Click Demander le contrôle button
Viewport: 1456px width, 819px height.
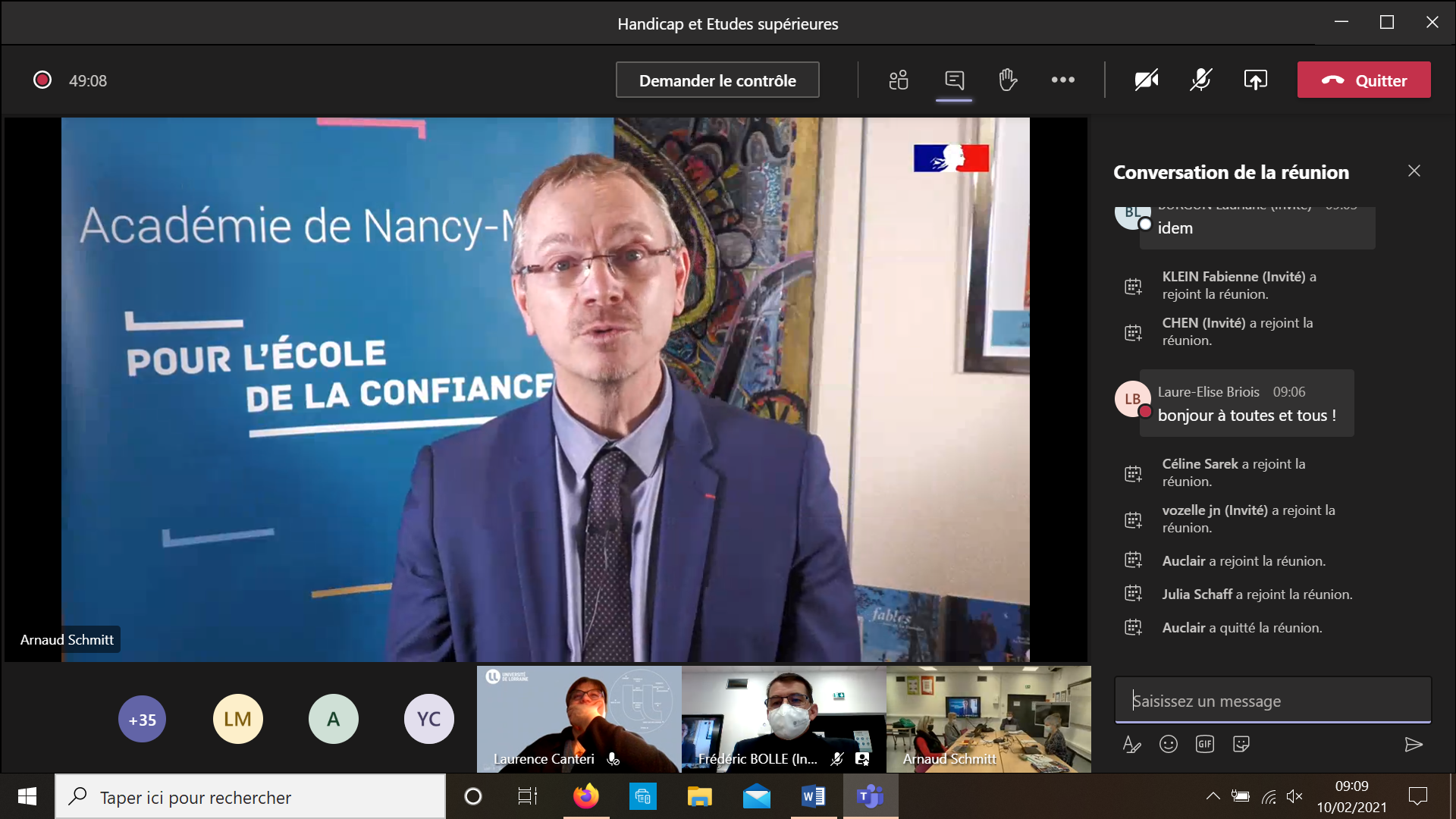[x=717, y=80]
